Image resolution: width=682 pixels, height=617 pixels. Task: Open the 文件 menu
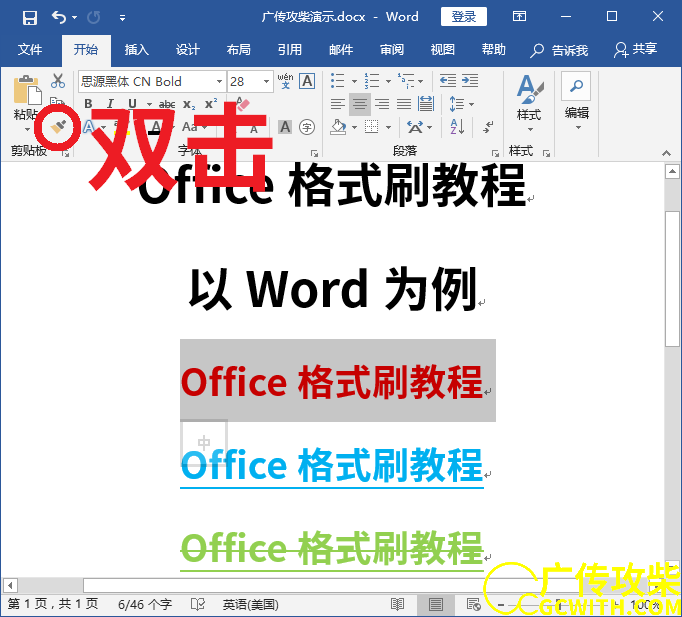tap(30, 50)
